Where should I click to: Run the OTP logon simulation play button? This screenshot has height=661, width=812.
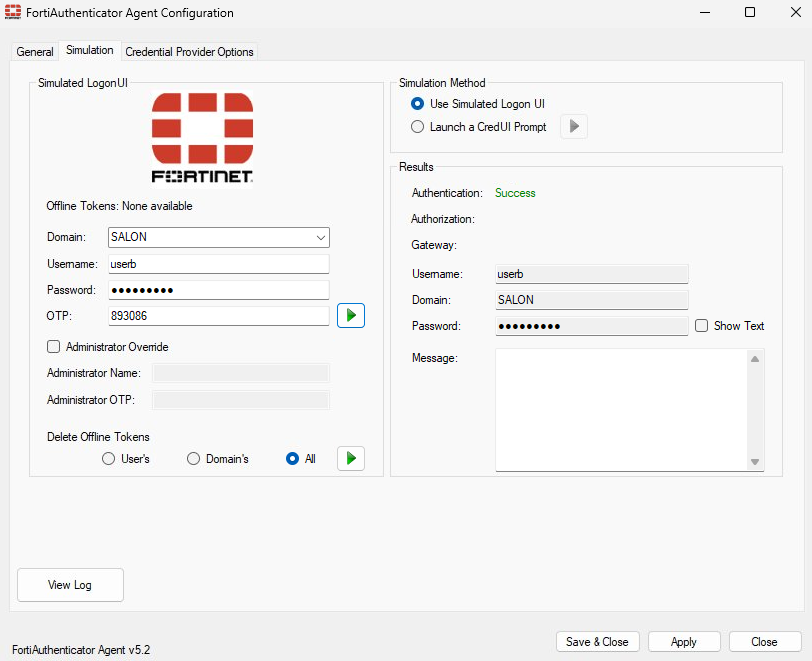click(x=350, y=316)
